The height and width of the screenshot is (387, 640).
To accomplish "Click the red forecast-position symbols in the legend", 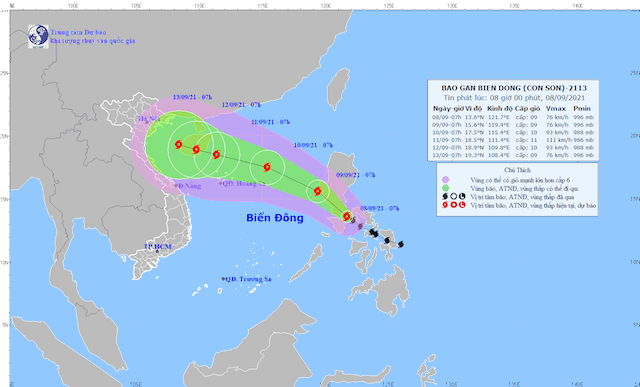I will click(x=453, y=205).
